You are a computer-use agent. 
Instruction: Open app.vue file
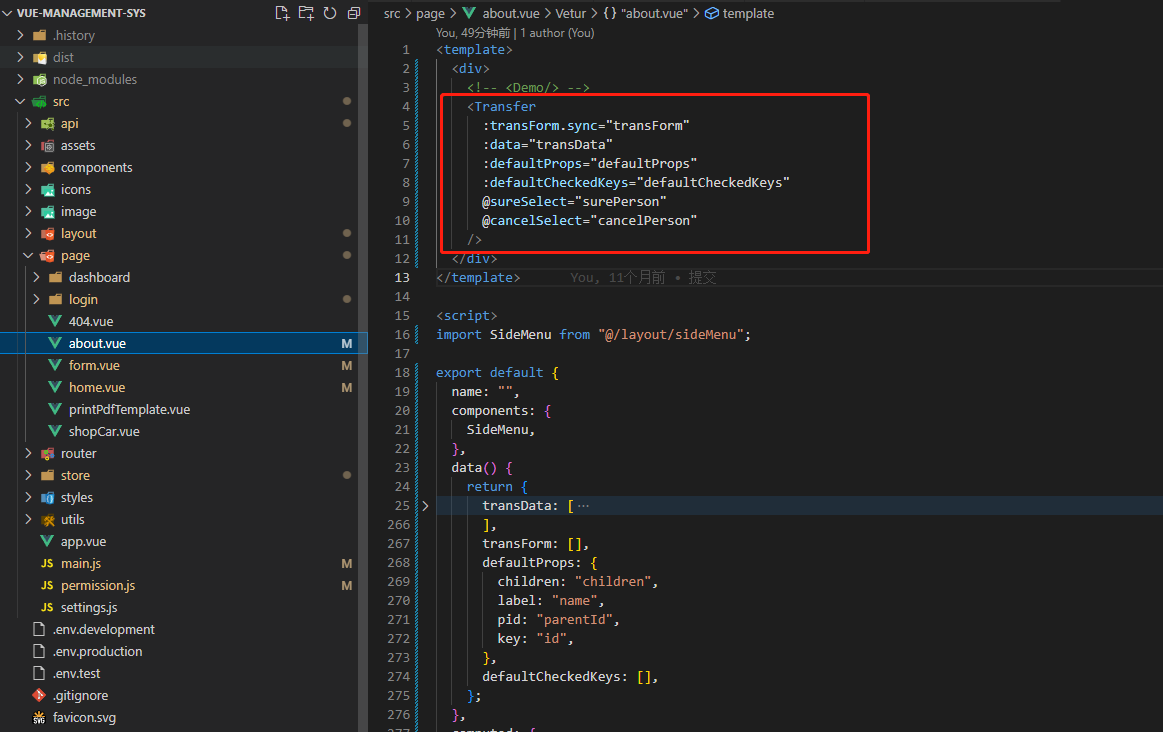pyautogui.click(x=83, y=541)
